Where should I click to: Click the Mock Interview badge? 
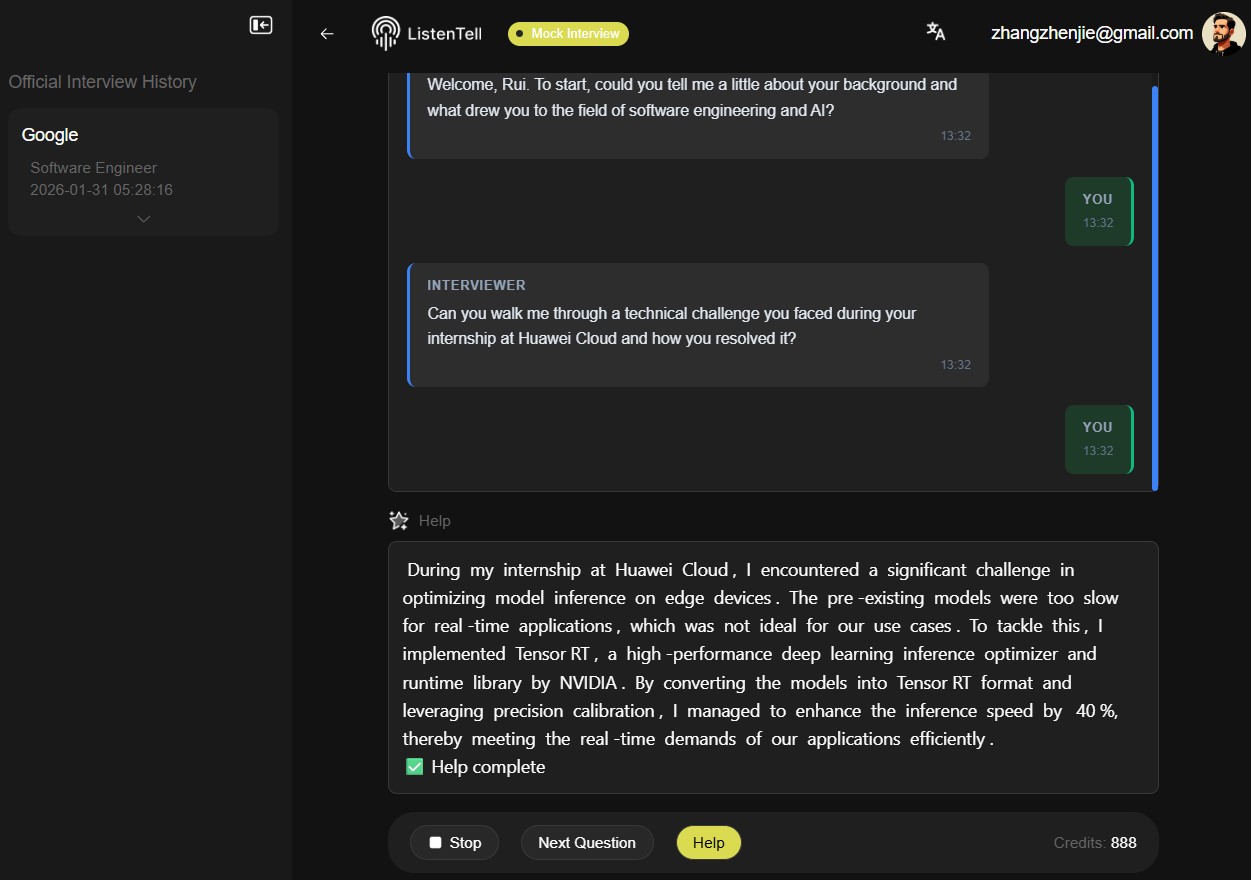click(x=568, y=34)
